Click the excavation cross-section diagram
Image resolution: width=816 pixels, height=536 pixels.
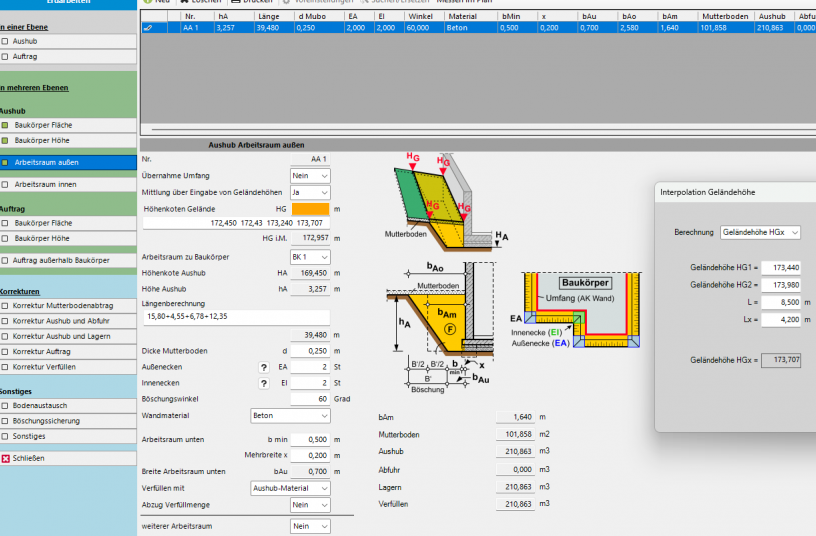click(x=441, y=327)
